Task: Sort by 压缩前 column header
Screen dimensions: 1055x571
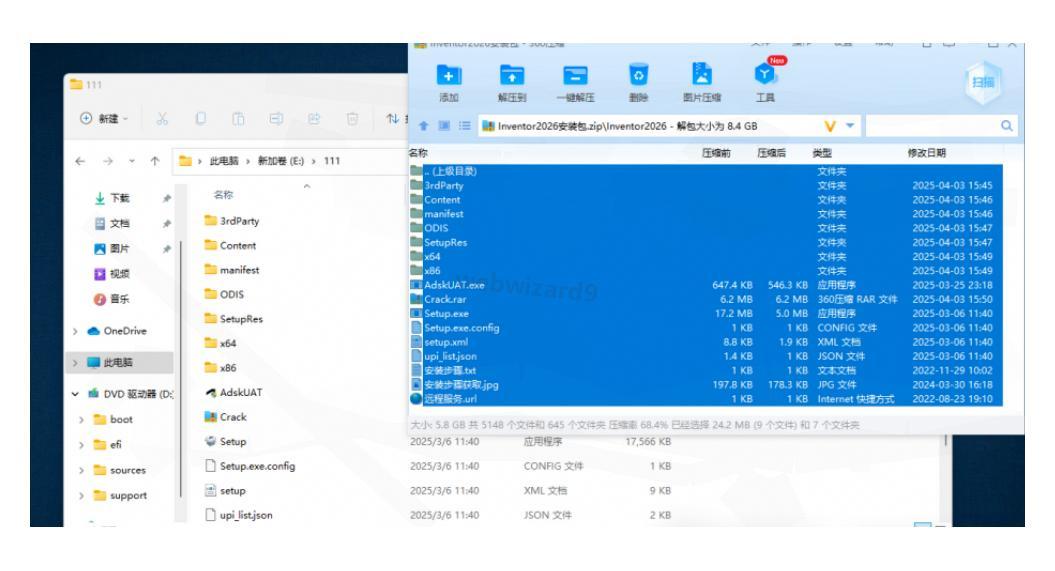Action: pos(716,153)
